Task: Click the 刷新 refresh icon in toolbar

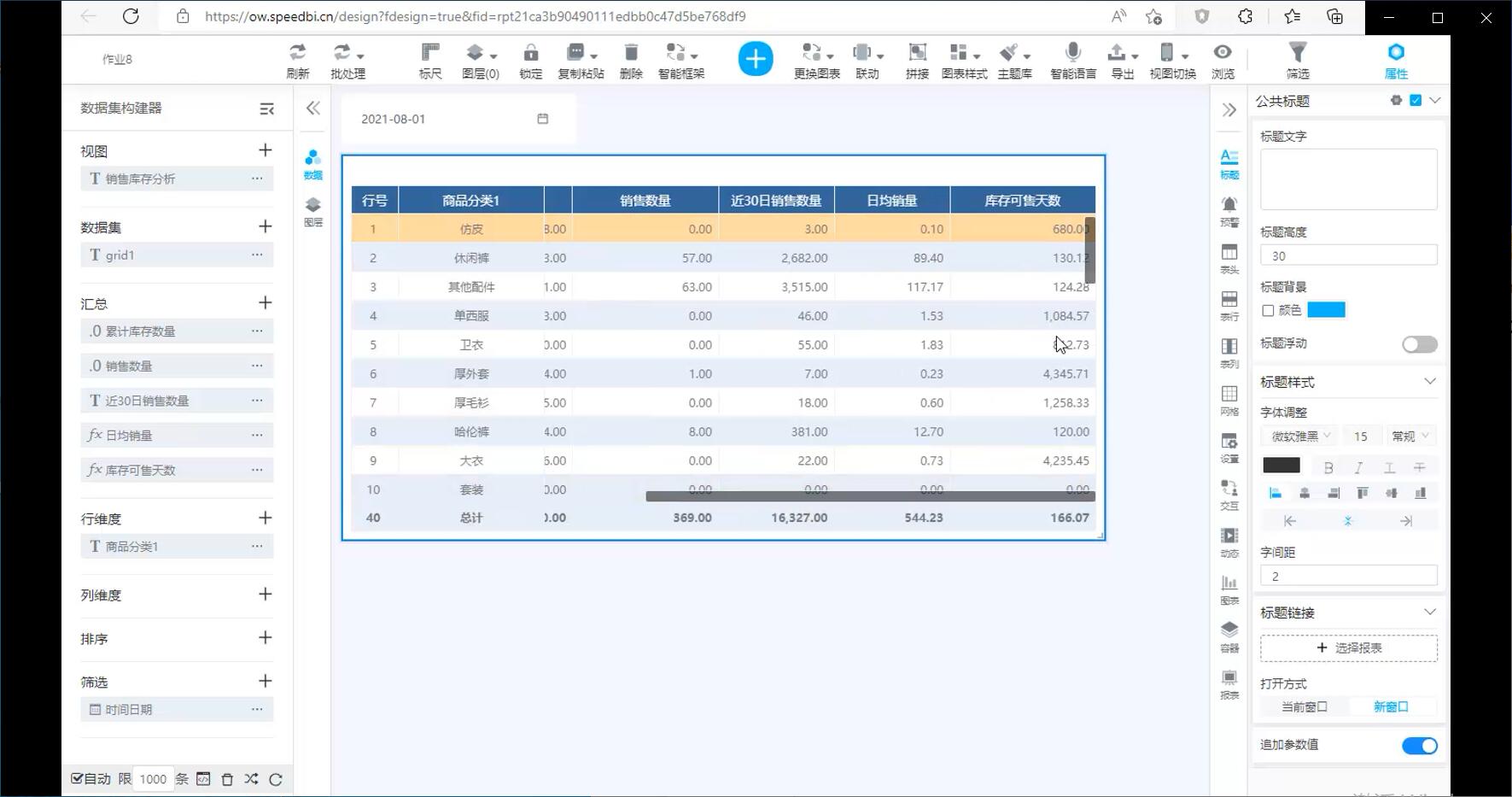Action: [x=297, y=60]
